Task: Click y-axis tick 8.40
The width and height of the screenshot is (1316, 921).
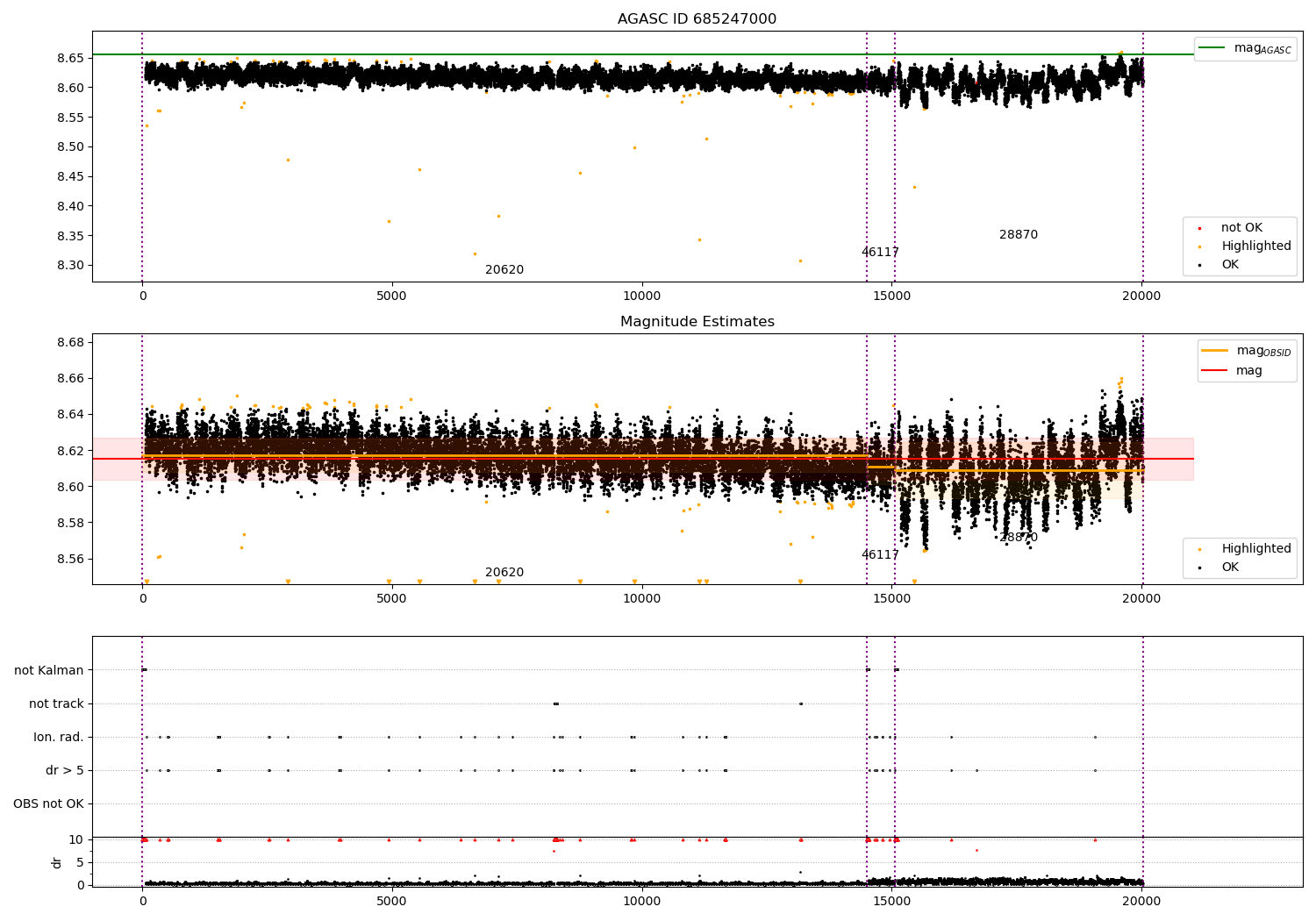Action: point(70,207)
